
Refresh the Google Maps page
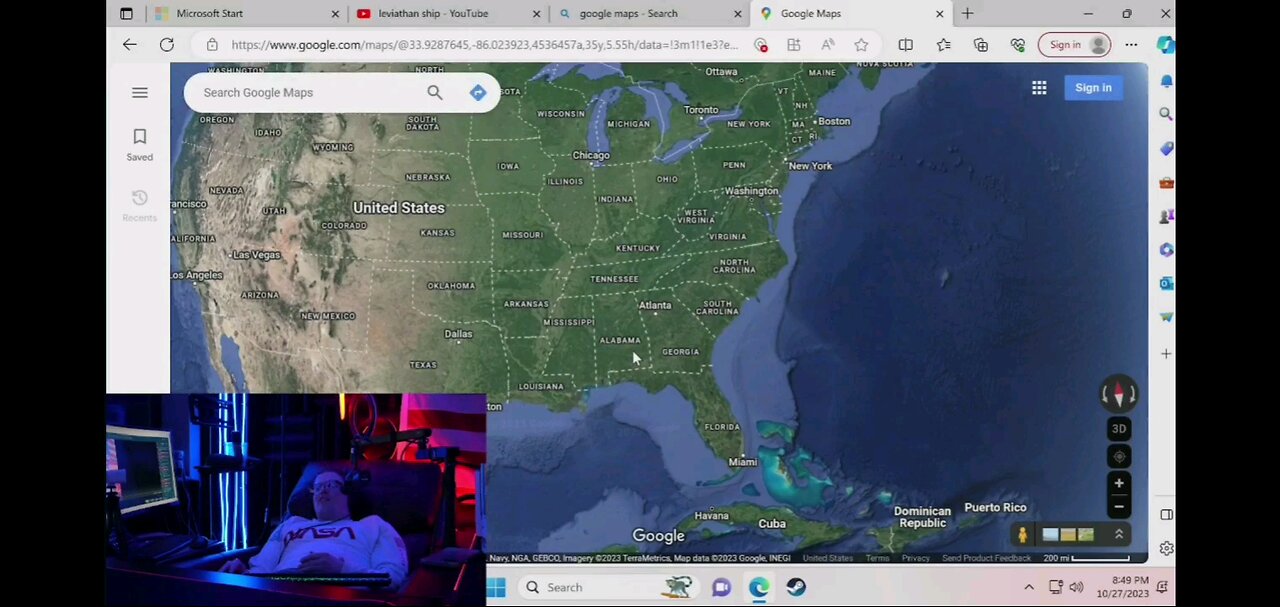tap(167, 45)
